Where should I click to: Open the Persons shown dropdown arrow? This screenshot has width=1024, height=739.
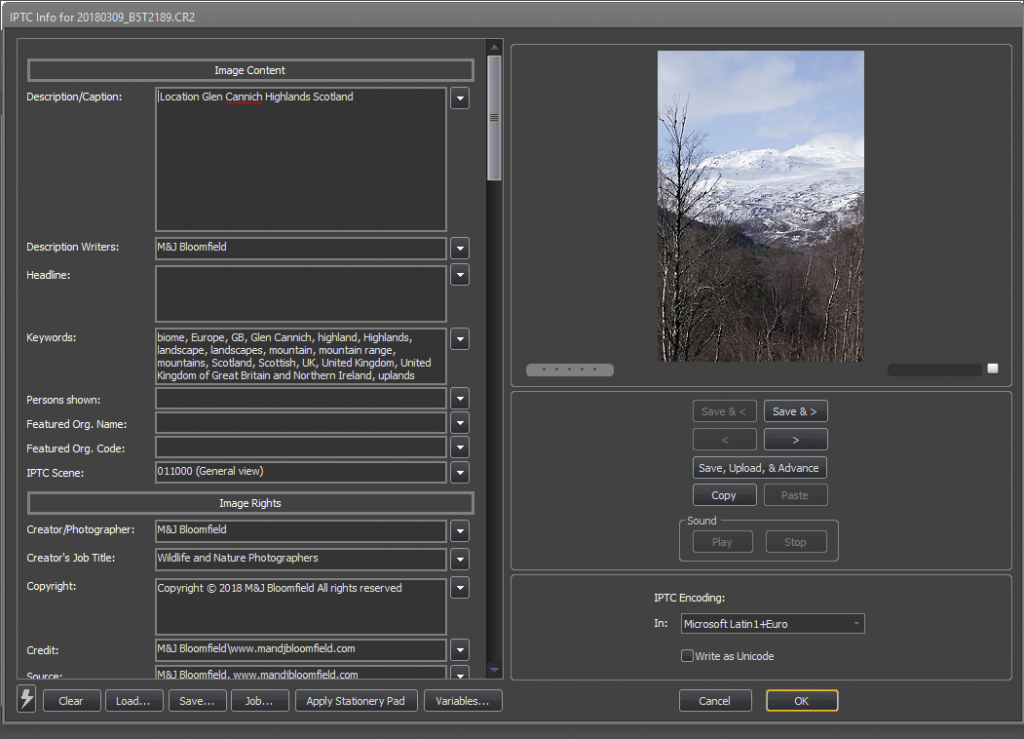pos(460,398)
